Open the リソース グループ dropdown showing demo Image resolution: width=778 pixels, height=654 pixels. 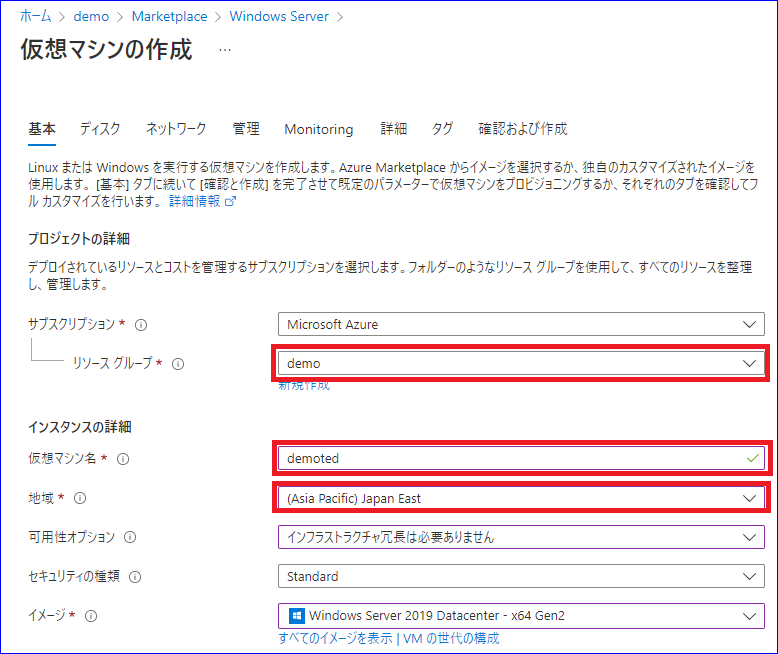tap(521, 363)
